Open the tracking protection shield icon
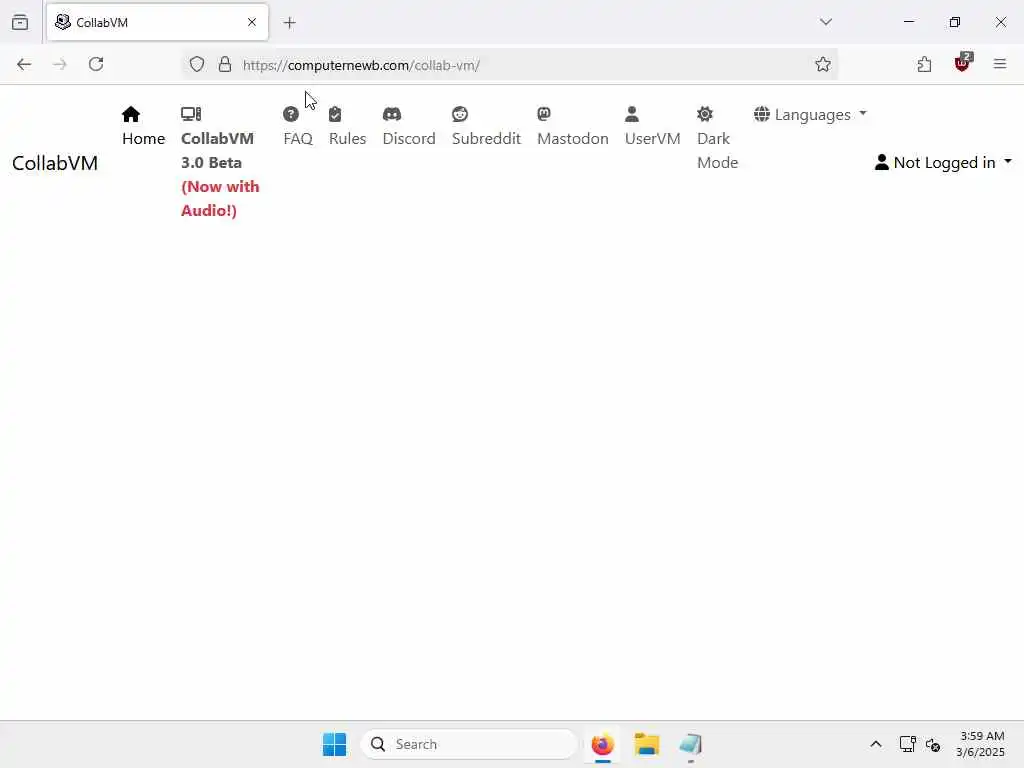Viewport: 1024px width, 768px height. 197,64
